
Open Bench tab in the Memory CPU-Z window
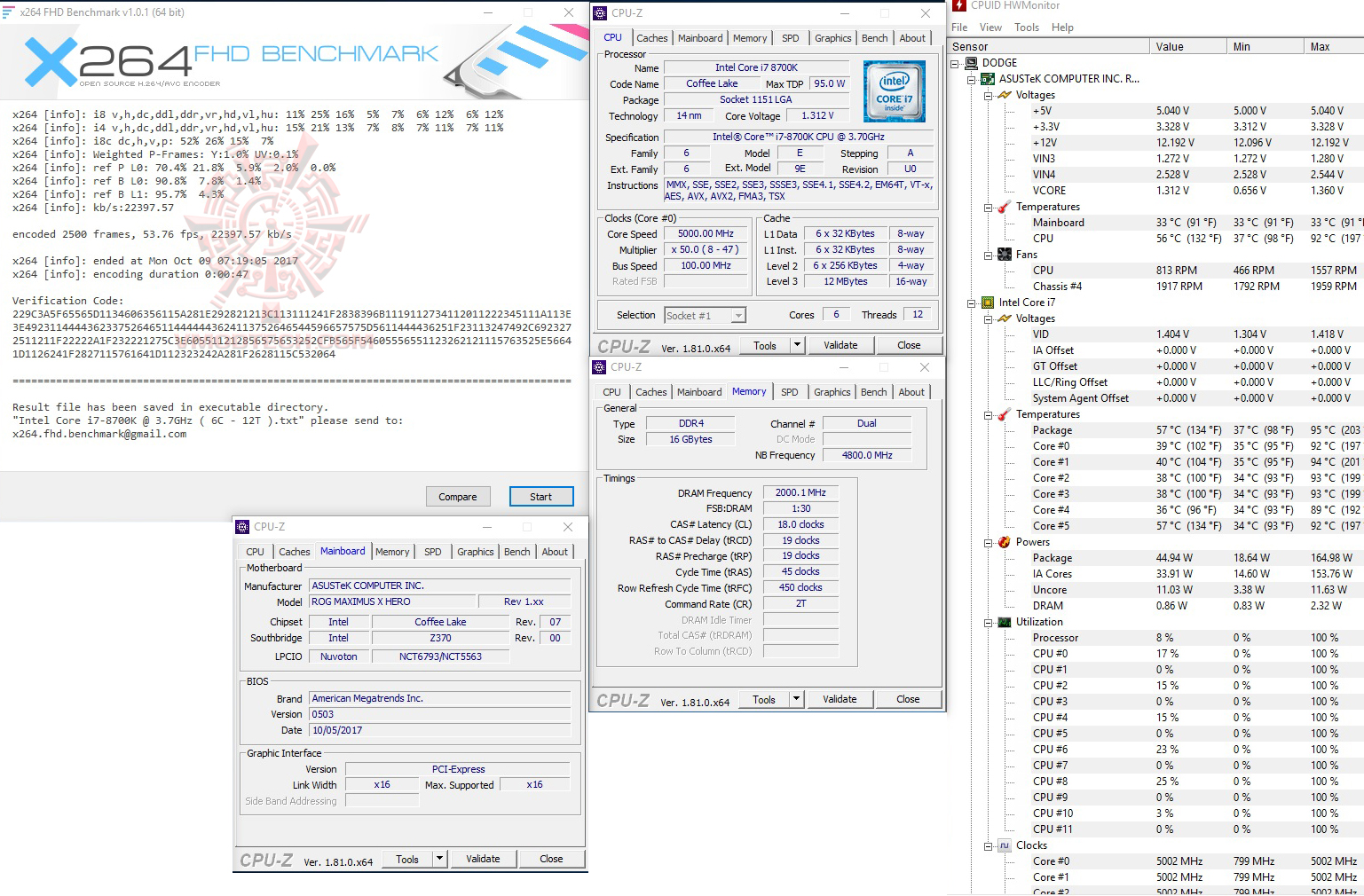point(874,392)
